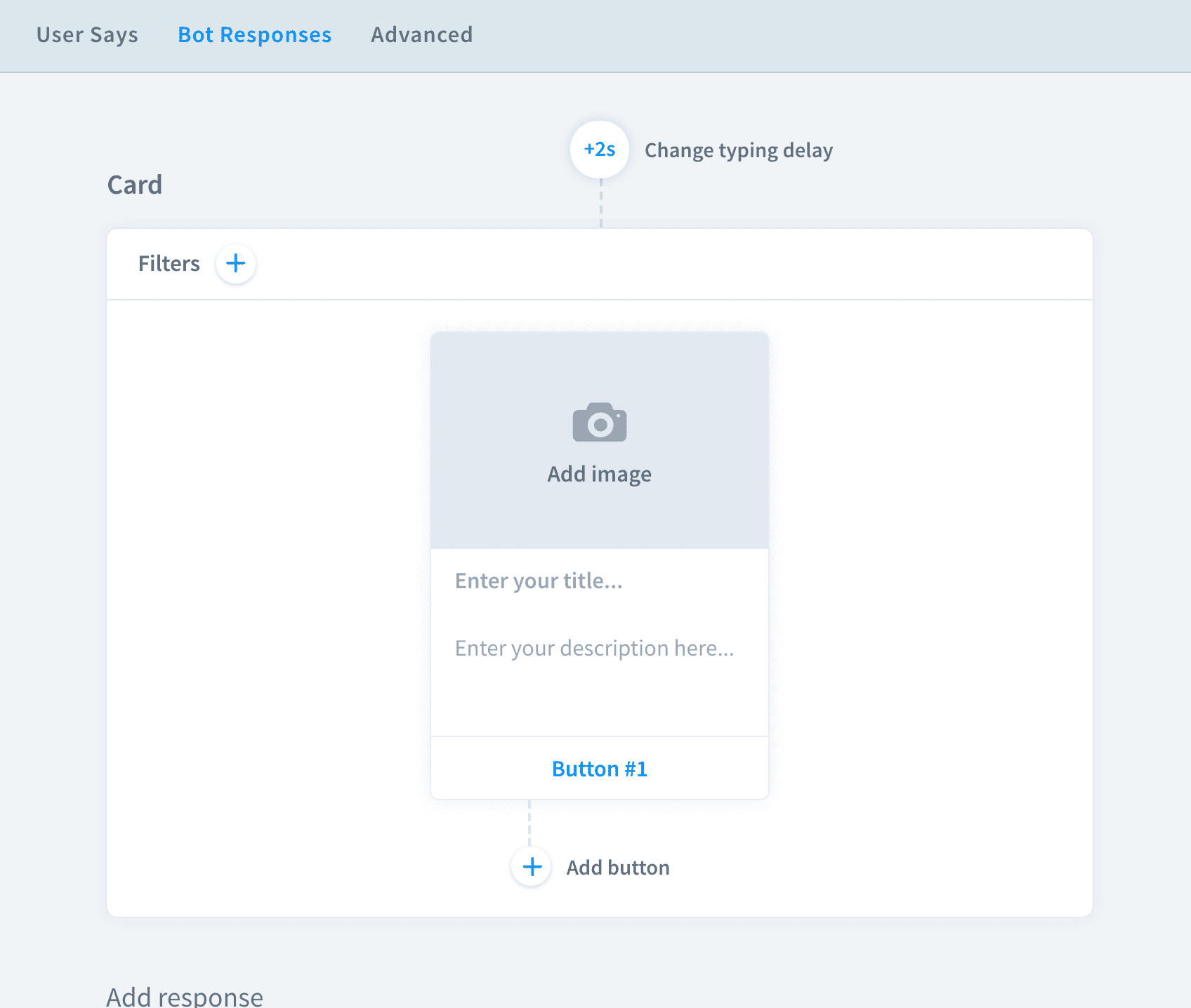
Task: Click the Add response heading
Action: click(185, 996)
